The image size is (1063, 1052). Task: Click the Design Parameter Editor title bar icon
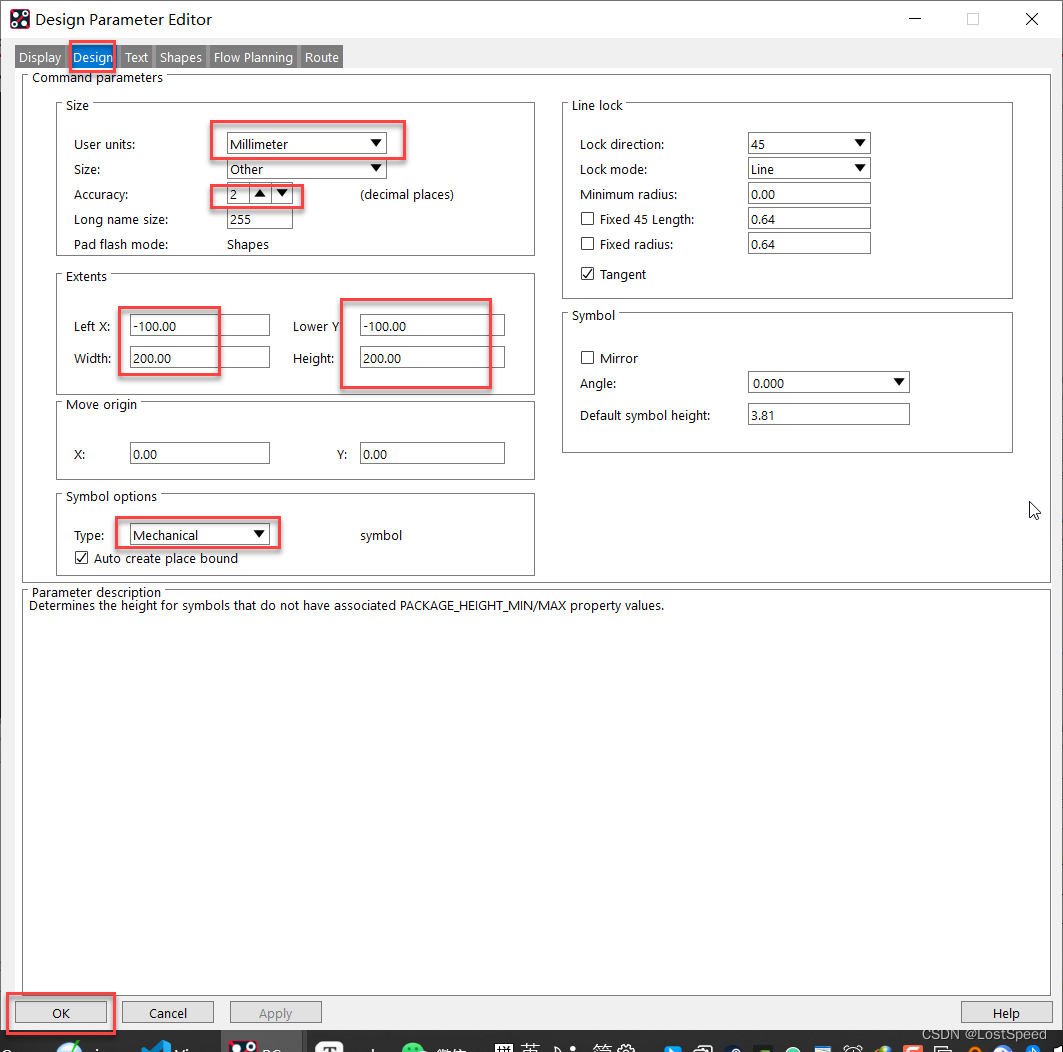pos(19,19)
